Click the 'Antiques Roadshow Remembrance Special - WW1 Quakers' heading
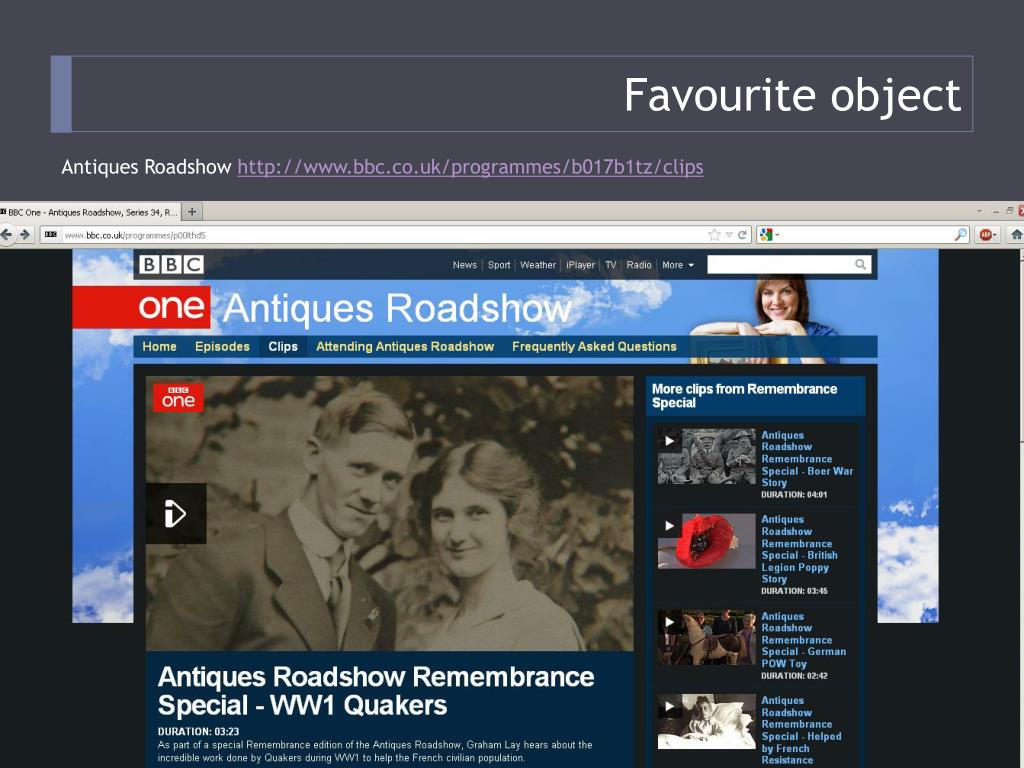The image size is (1024, 768). (x=376, y=691)
